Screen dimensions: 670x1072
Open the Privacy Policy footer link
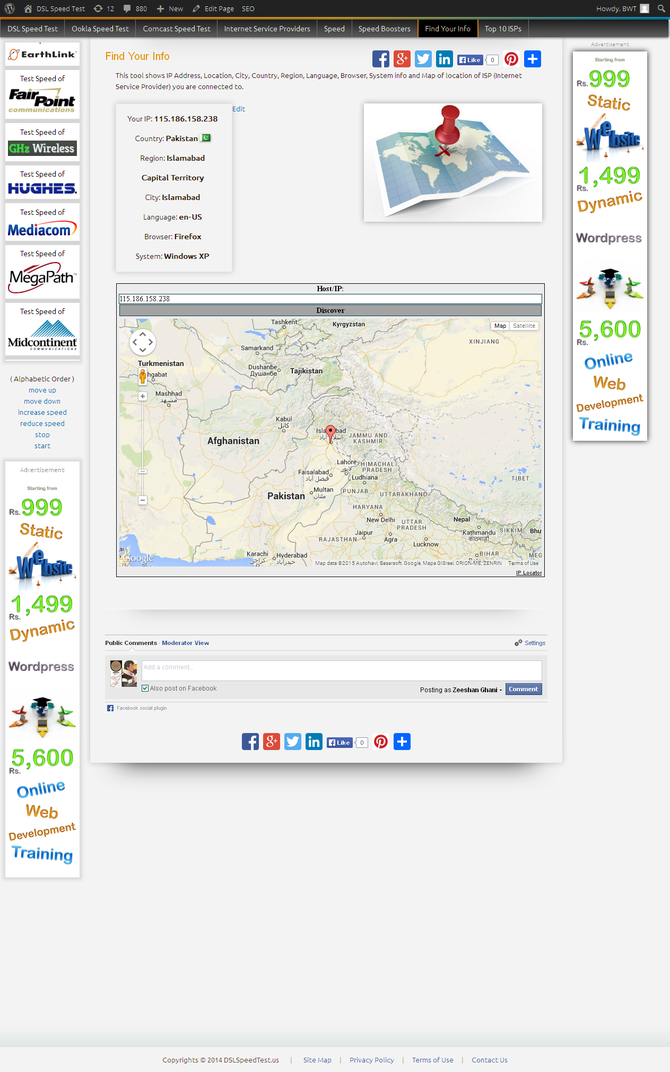(x=371, y=1060)
